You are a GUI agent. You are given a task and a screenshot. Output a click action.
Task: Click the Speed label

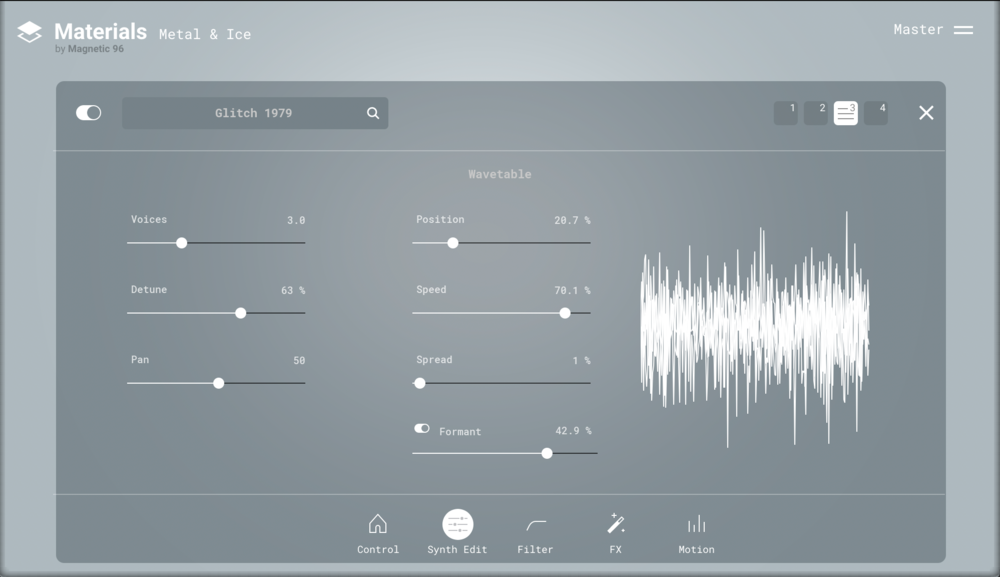pyautogui.click(x=431, y=289)
